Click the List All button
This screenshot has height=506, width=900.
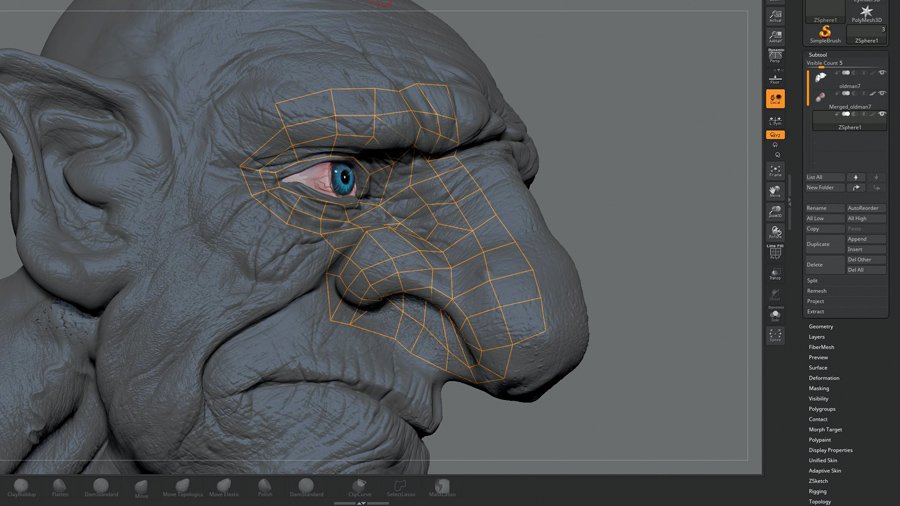pyautogui.click(x=825, y=177)
